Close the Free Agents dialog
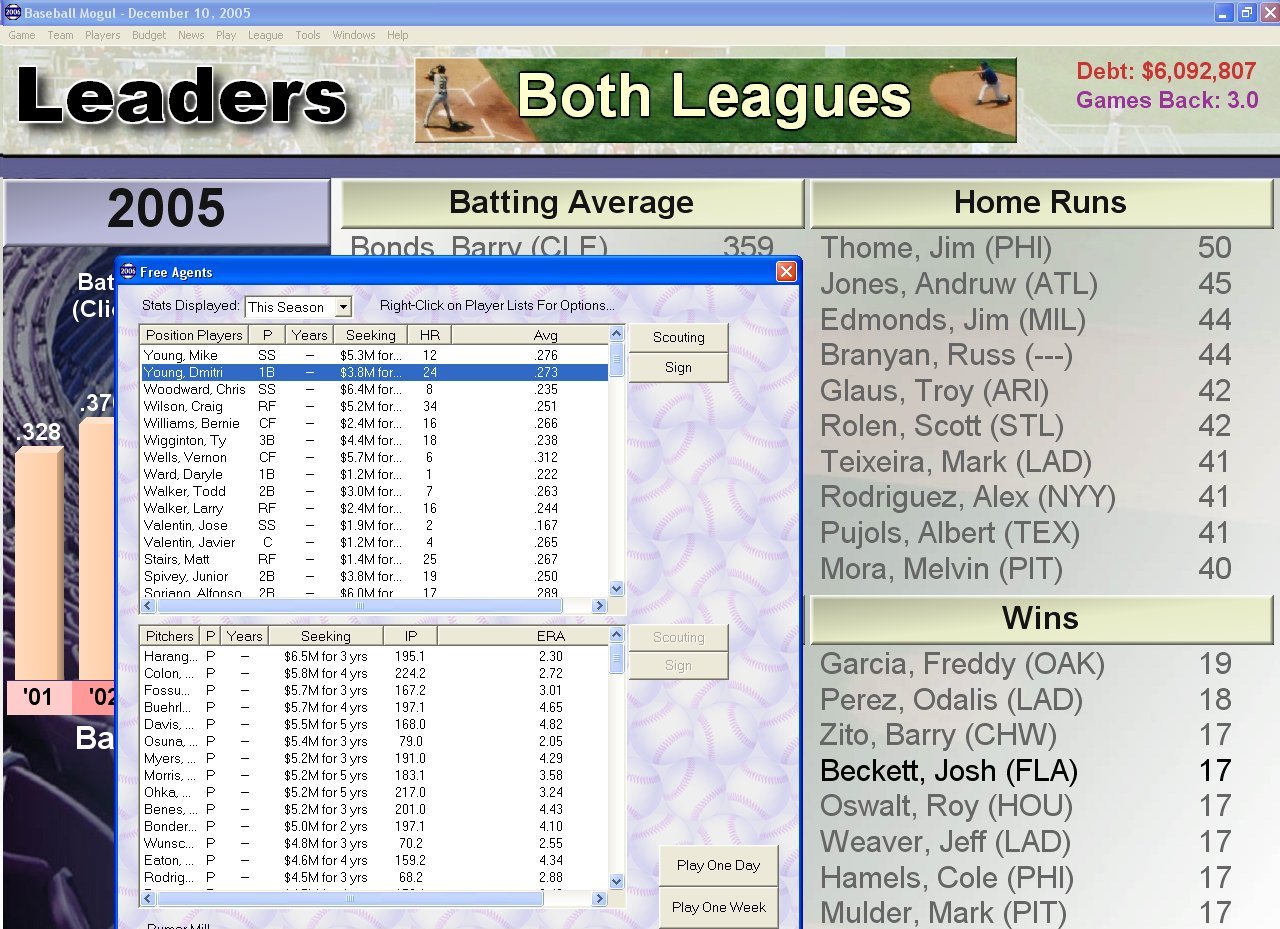Viewport: 1280px width, 929px height. coord(786,272)
